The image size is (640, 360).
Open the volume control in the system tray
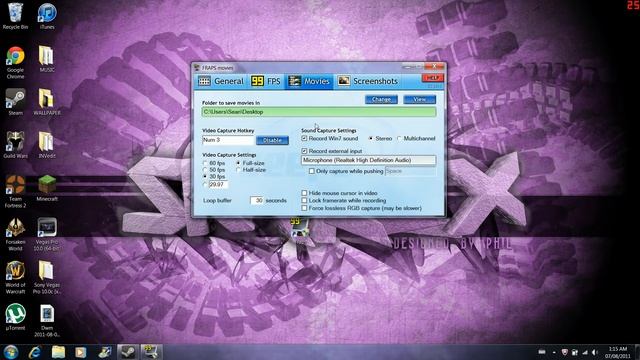point(595,352)
